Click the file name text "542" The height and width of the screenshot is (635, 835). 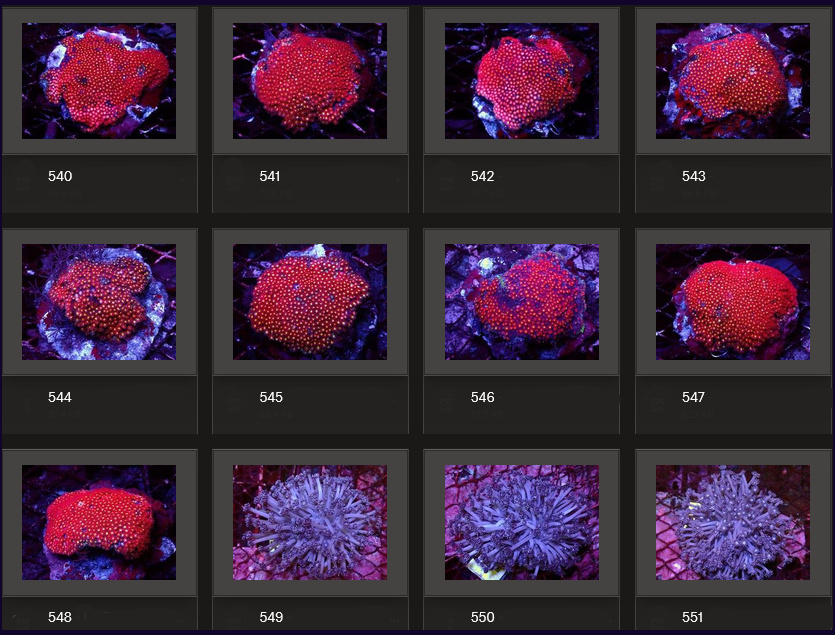(x=482, y=176)
